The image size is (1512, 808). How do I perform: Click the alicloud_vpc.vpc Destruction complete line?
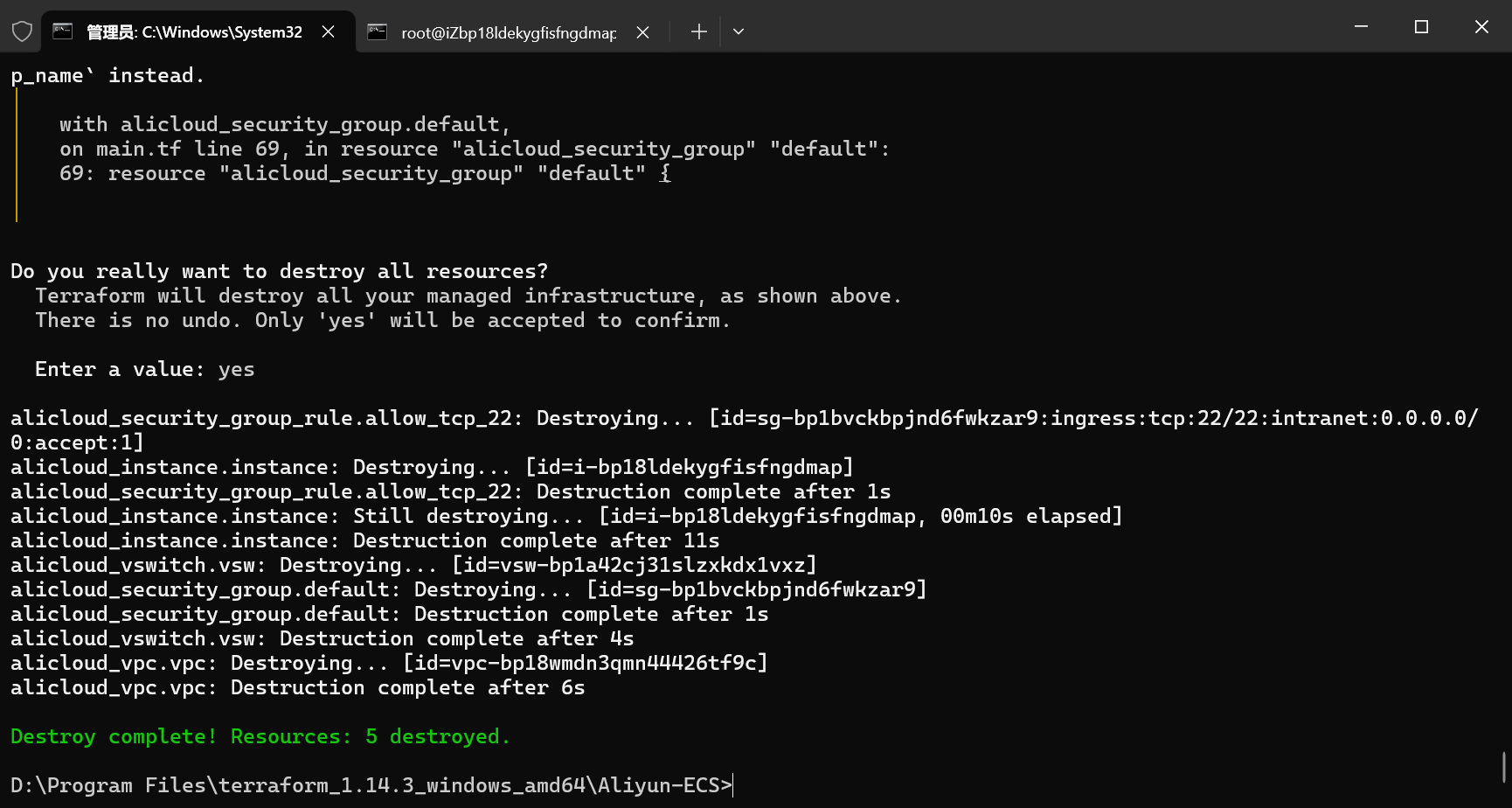click(x=297, y=687)
